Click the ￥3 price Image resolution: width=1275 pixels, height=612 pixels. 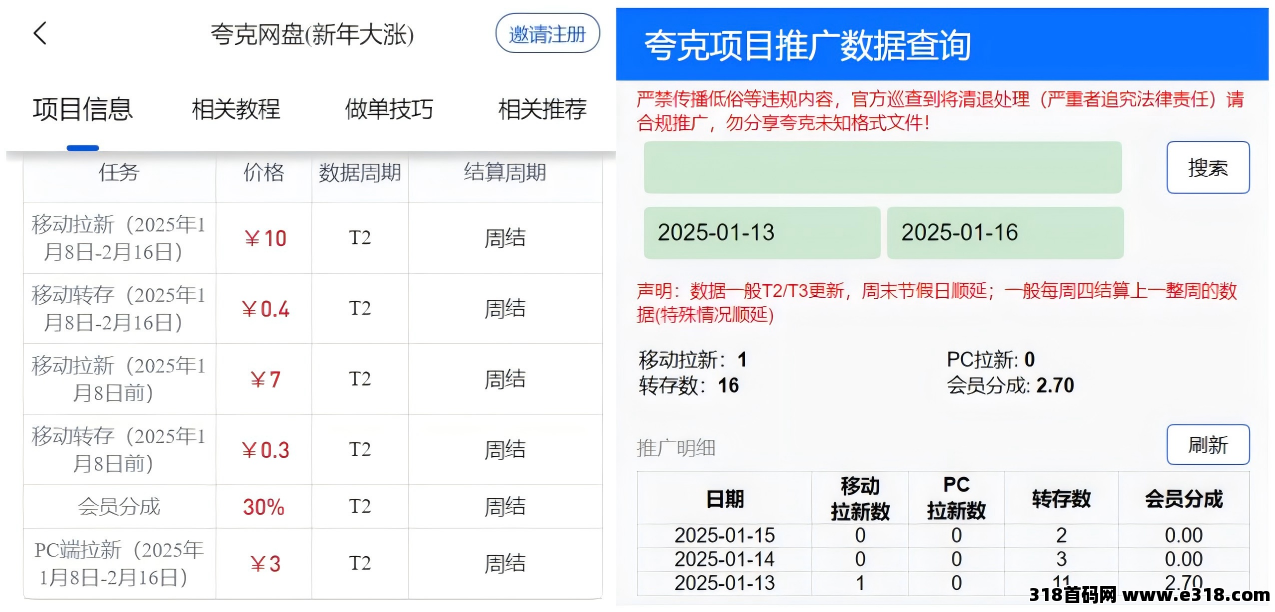[x=264, y=564]
